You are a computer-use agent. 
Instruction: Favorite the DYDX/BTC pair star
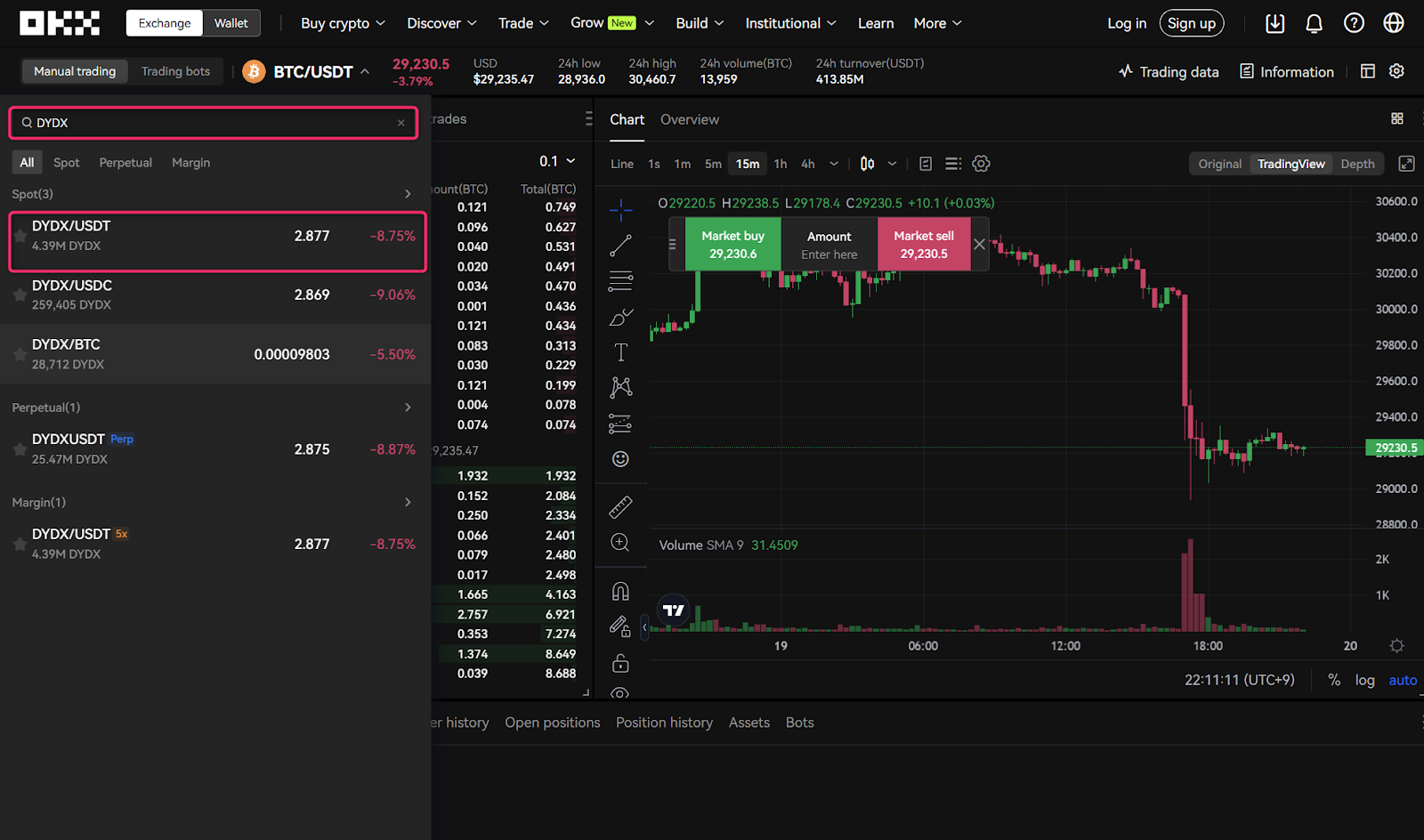pyautogui.click(x=20, y=354)
